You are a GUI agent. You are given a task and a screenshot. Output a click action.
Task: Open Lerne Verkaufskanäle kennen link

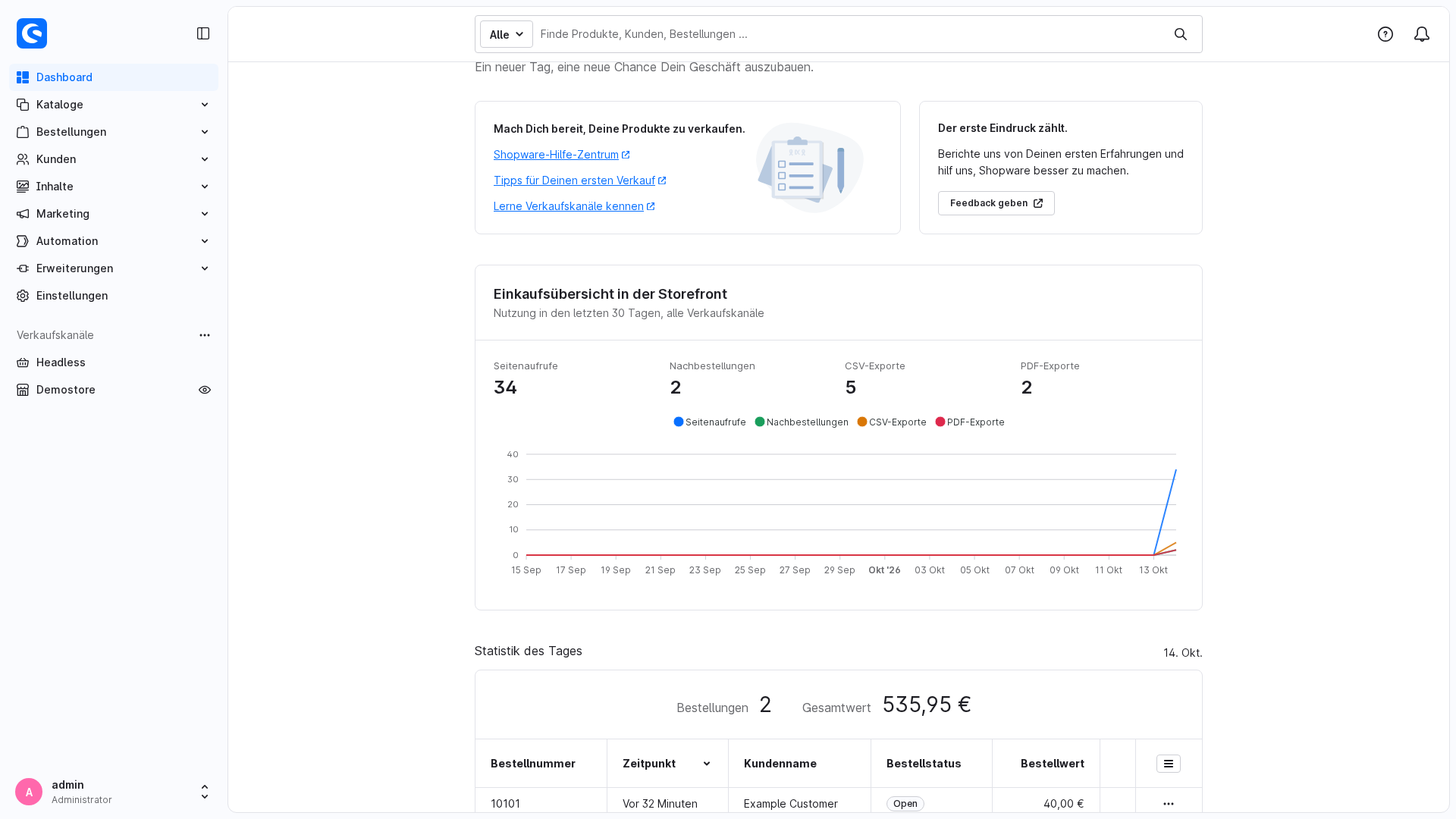click(574, 206)
